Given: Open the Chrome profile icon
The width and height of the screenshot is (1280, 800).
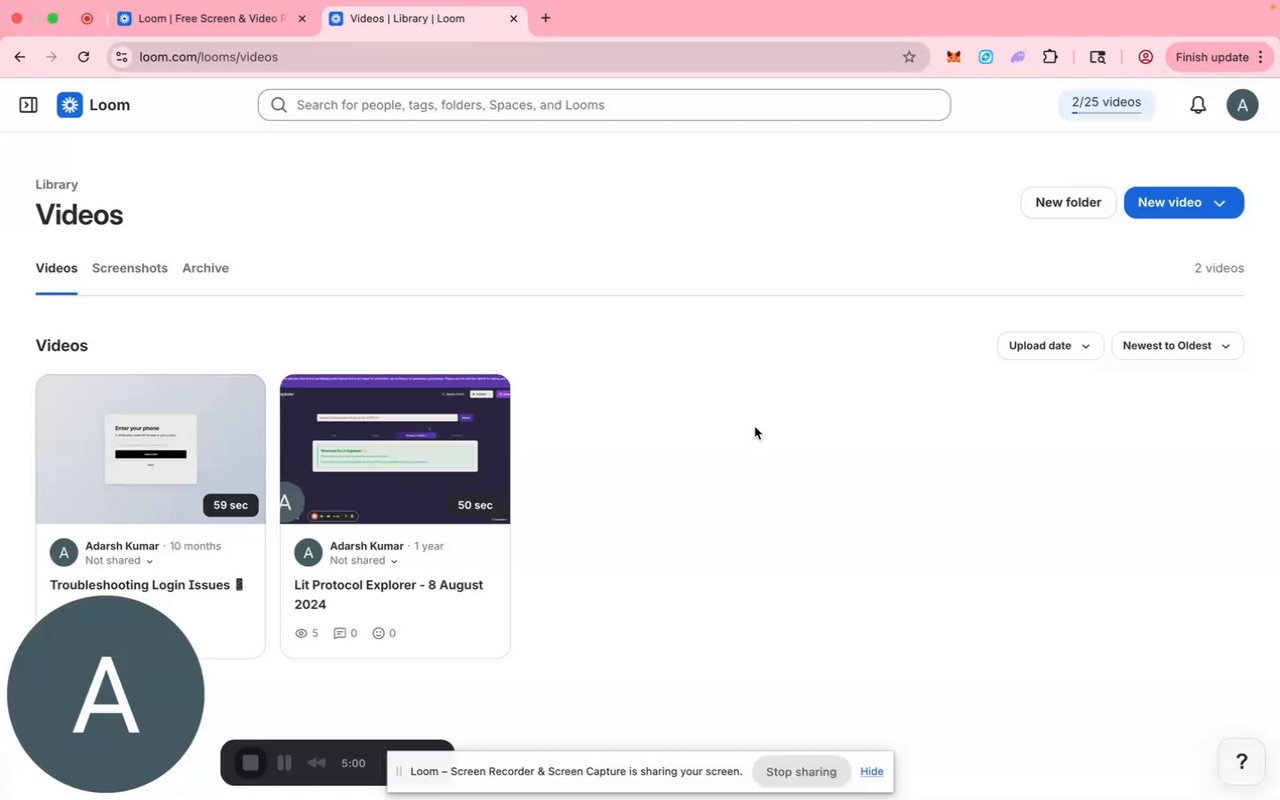Looking at the screenshot, I should (x=1146, y=57).
